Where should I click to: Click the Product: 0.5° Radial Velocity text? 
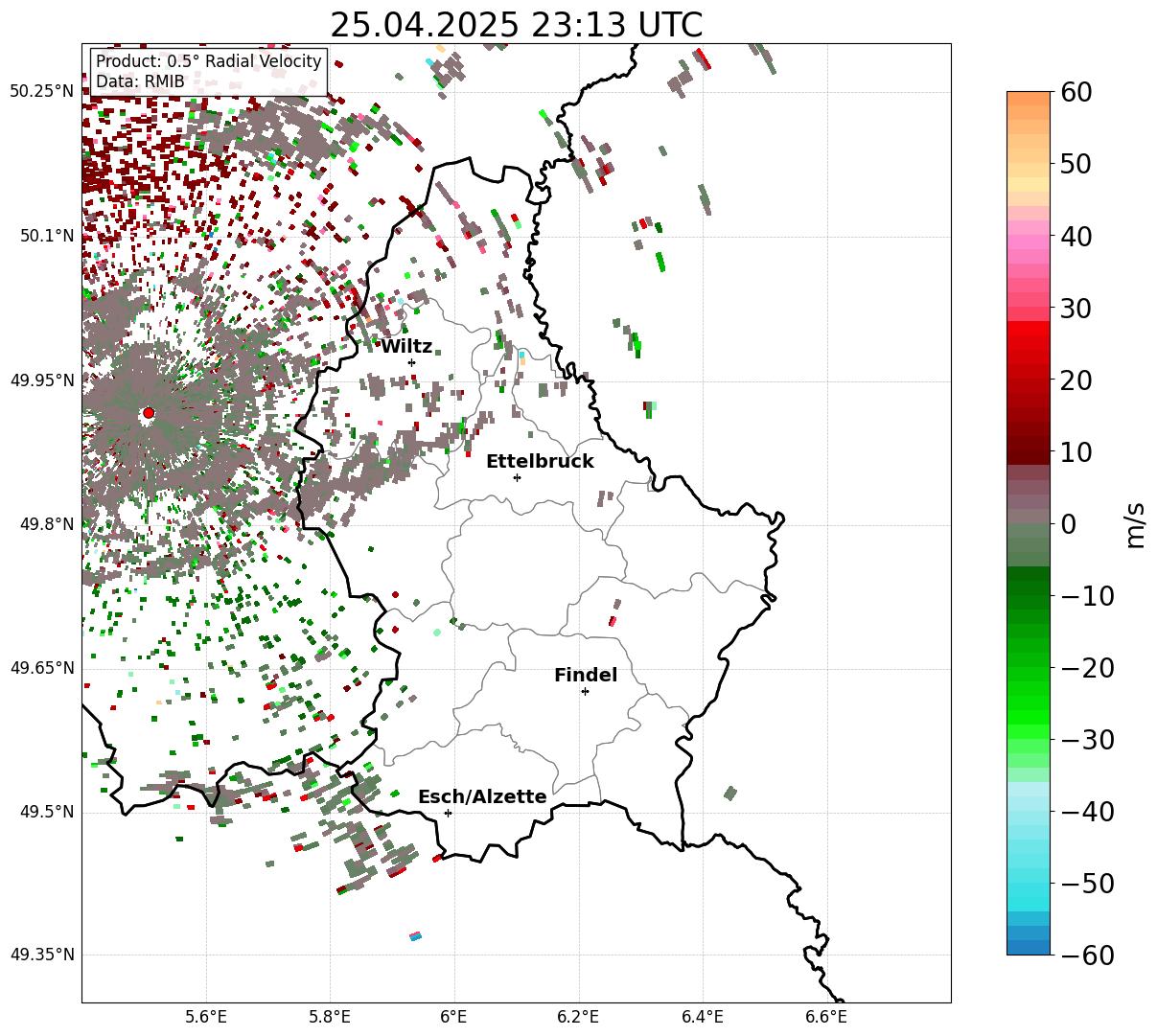click(209, 61)
